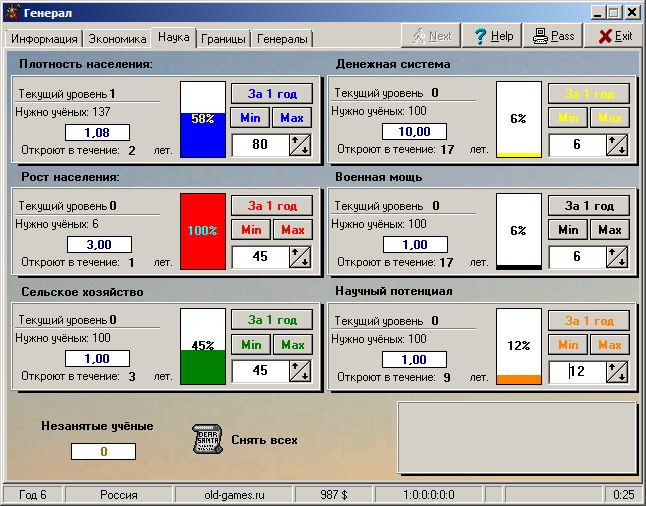The width and height of the screenshot is (646, 506).
Task: Click the stepper arrows for Сельское хозяйство
Action: (x=300, y=371)
